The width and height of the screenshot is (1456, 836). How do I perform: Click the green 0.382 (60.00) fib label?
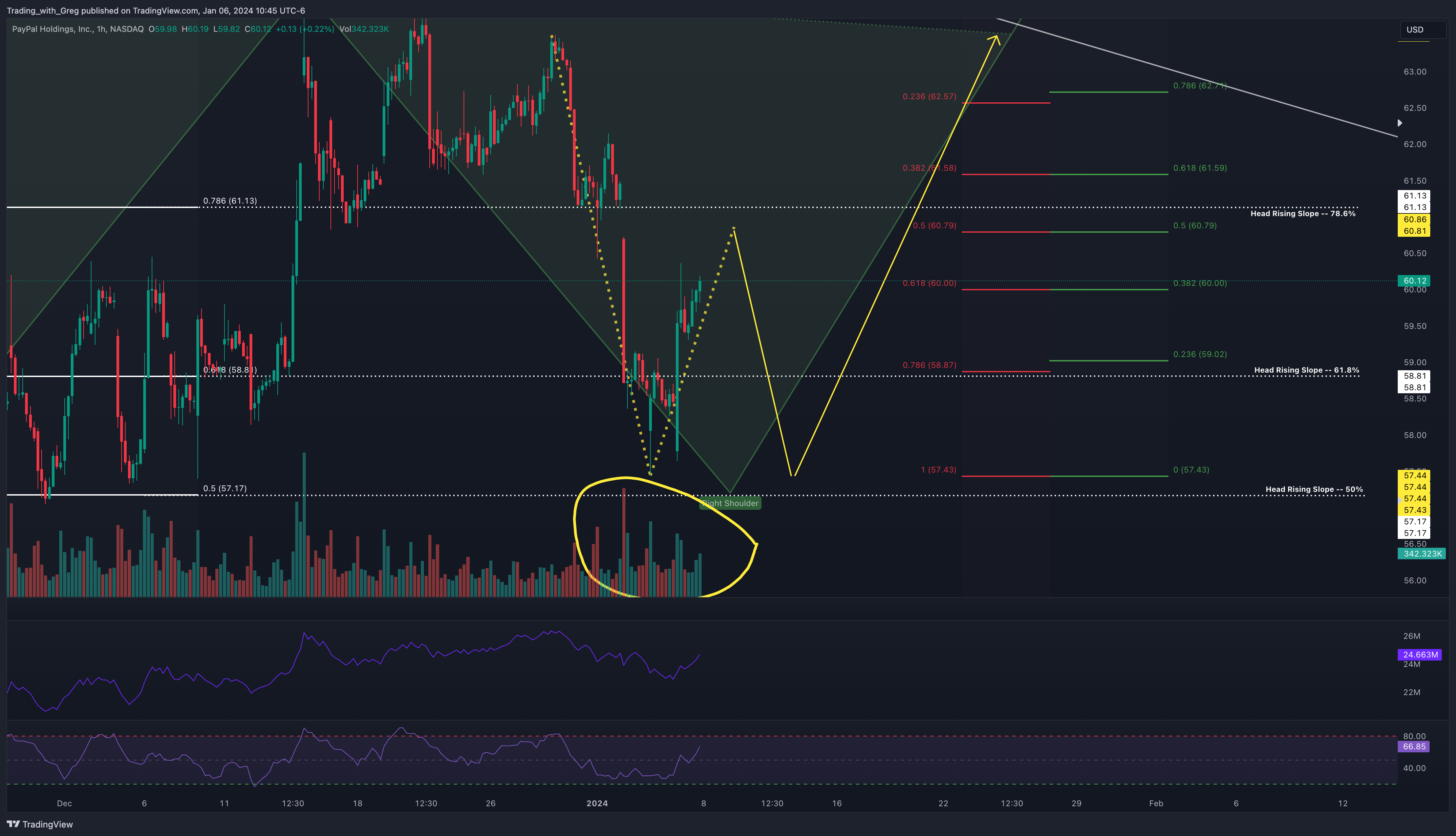coord(1200,283)
